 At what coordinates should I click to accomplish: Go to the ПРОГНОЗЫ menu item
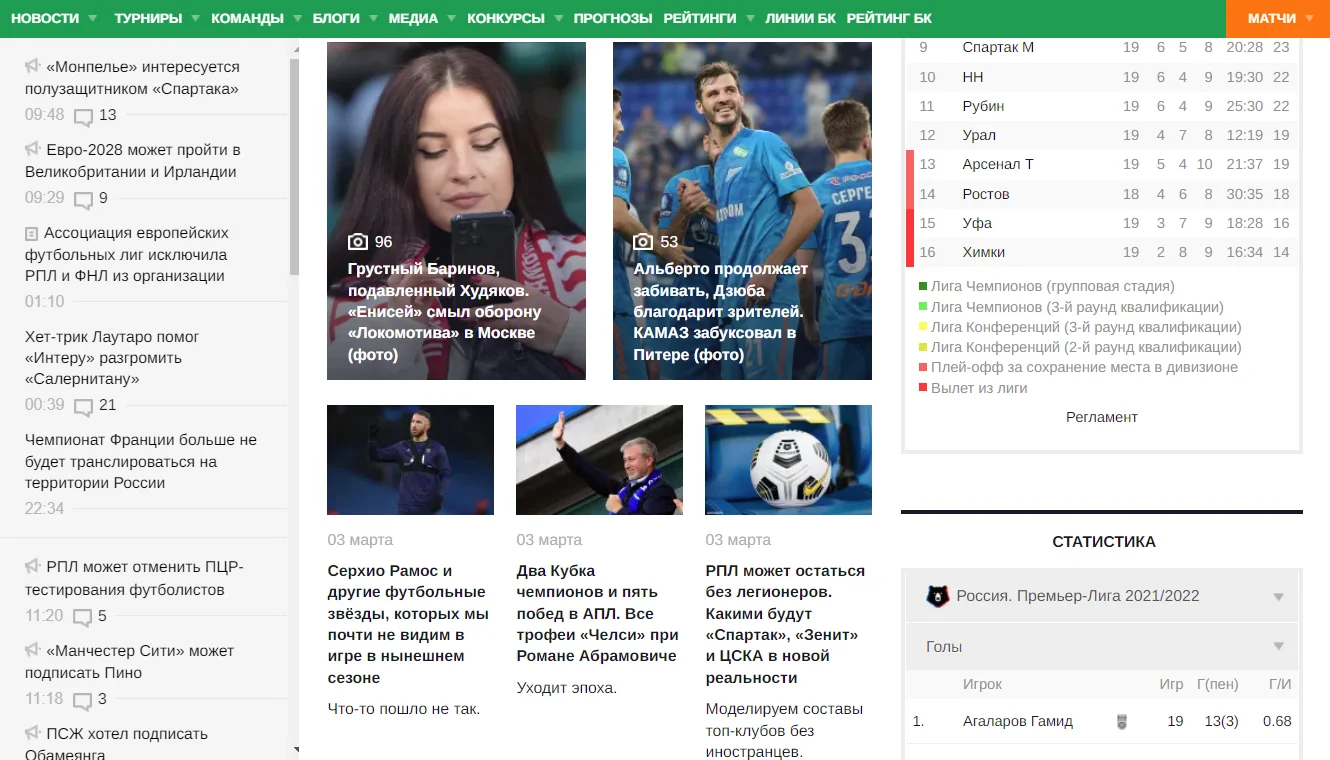coord(612,19)
